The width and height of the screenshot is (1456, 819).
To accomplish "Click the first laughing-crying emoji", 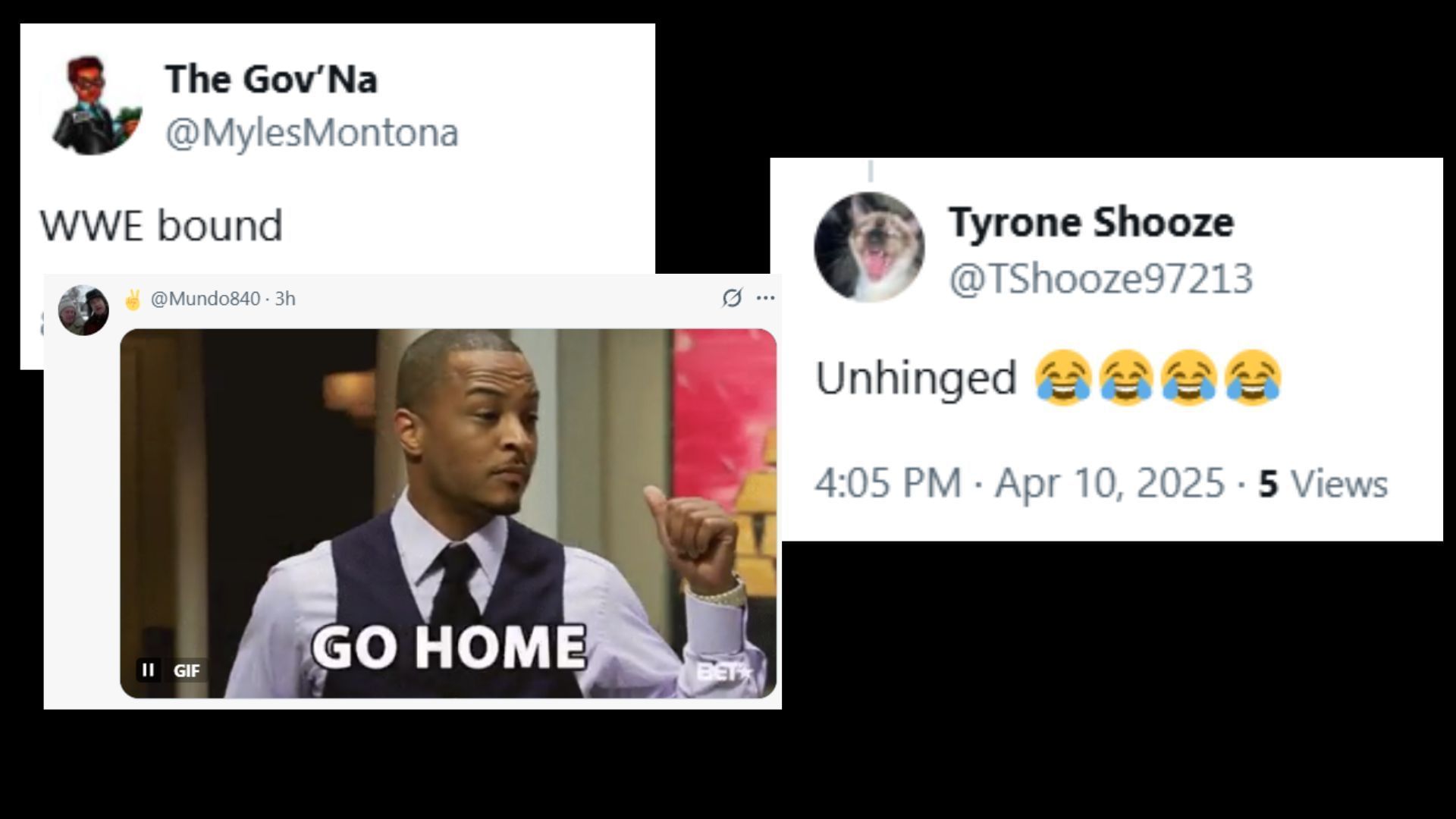I will [1063, 378].
